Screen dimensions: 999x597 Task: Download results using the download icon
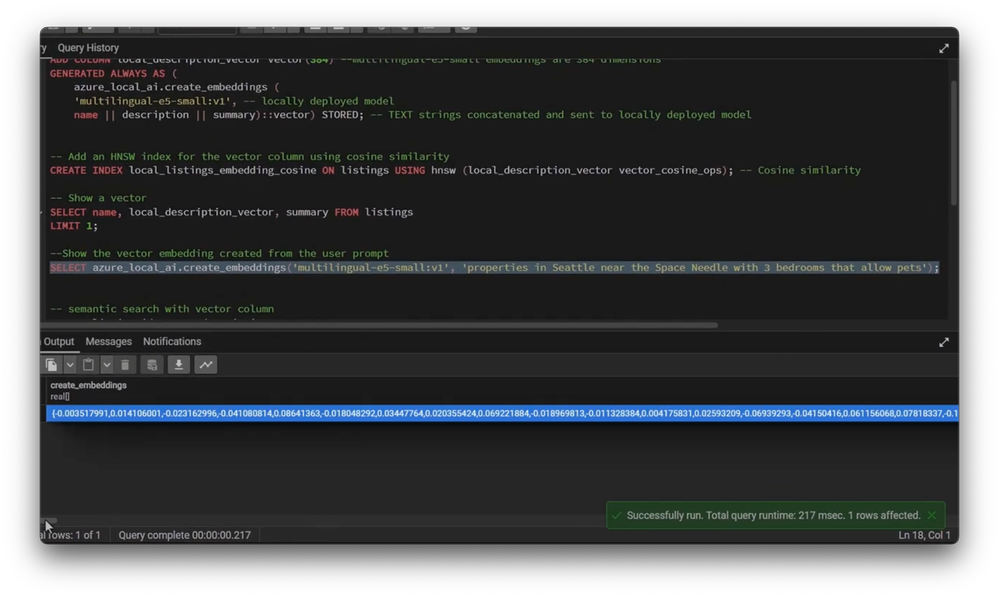click(x=179, y=364)
